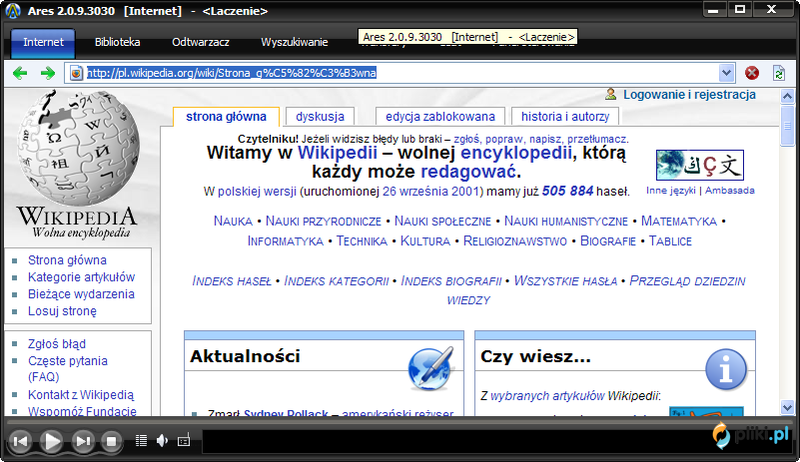Skip to the next track in the player

[x=83, y=441]
